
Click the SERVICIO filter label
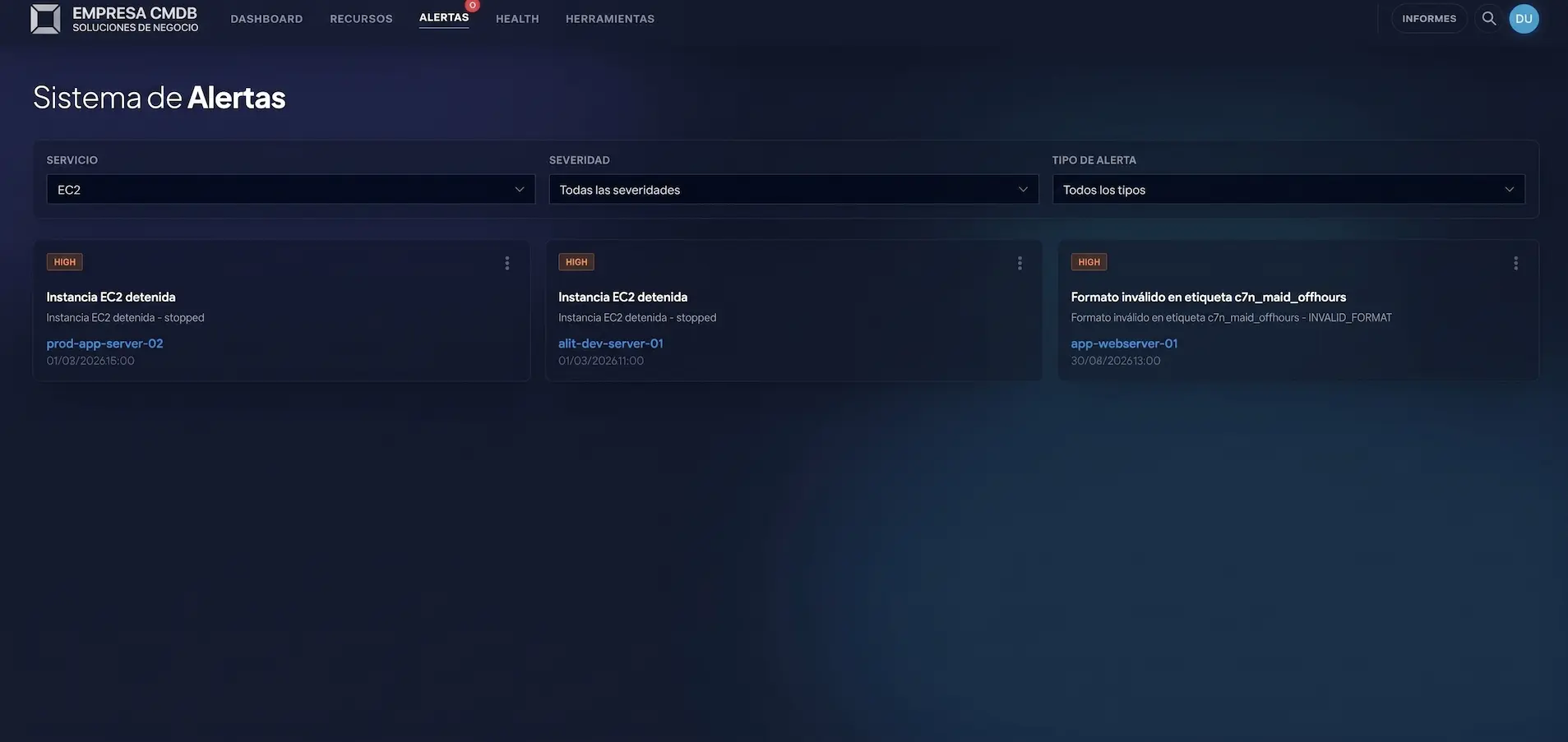(72, 160)
